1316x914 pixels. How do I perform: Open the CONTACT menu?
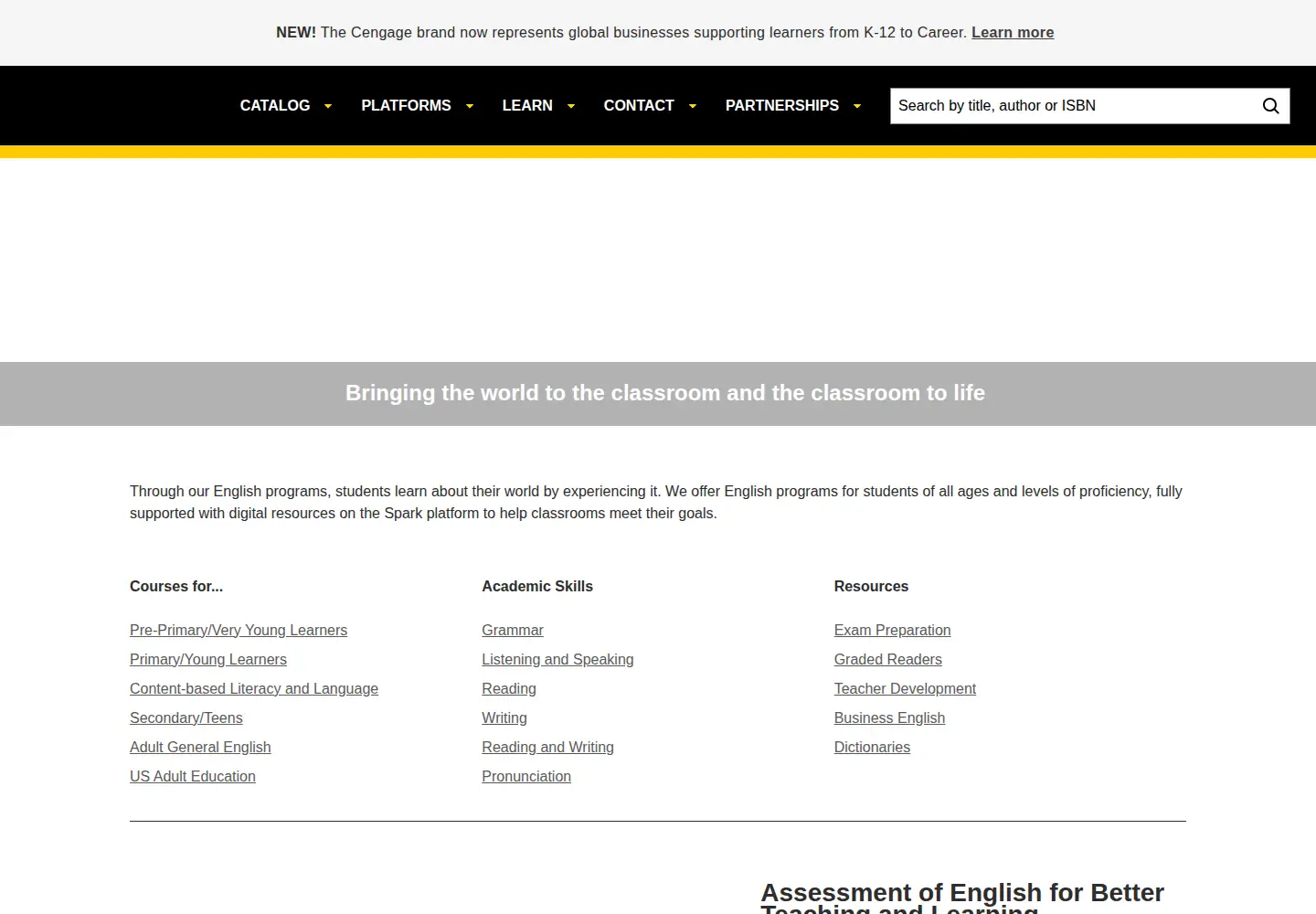click(x=639, y=106)
